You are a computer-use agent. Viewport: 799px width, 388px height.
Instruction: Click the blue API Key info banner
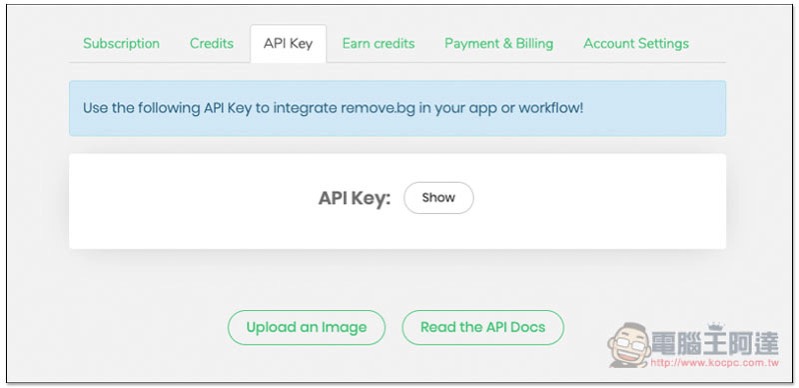[397, 108]
